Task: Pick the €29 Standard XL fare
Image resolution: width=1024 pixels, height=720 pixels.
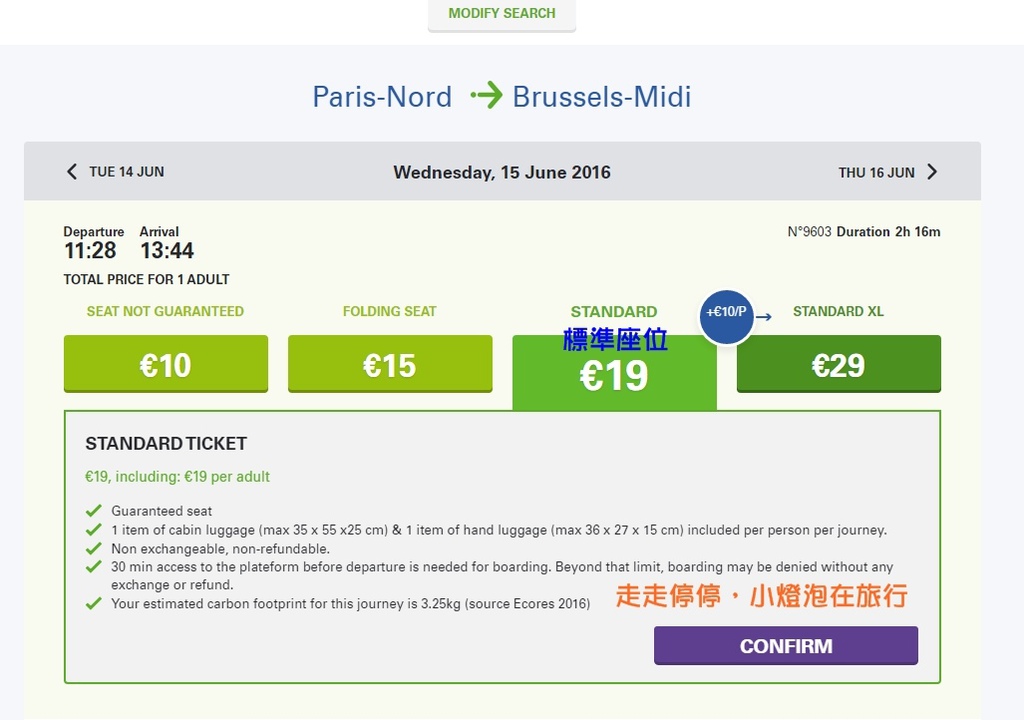Action: [x=839, y=364]
